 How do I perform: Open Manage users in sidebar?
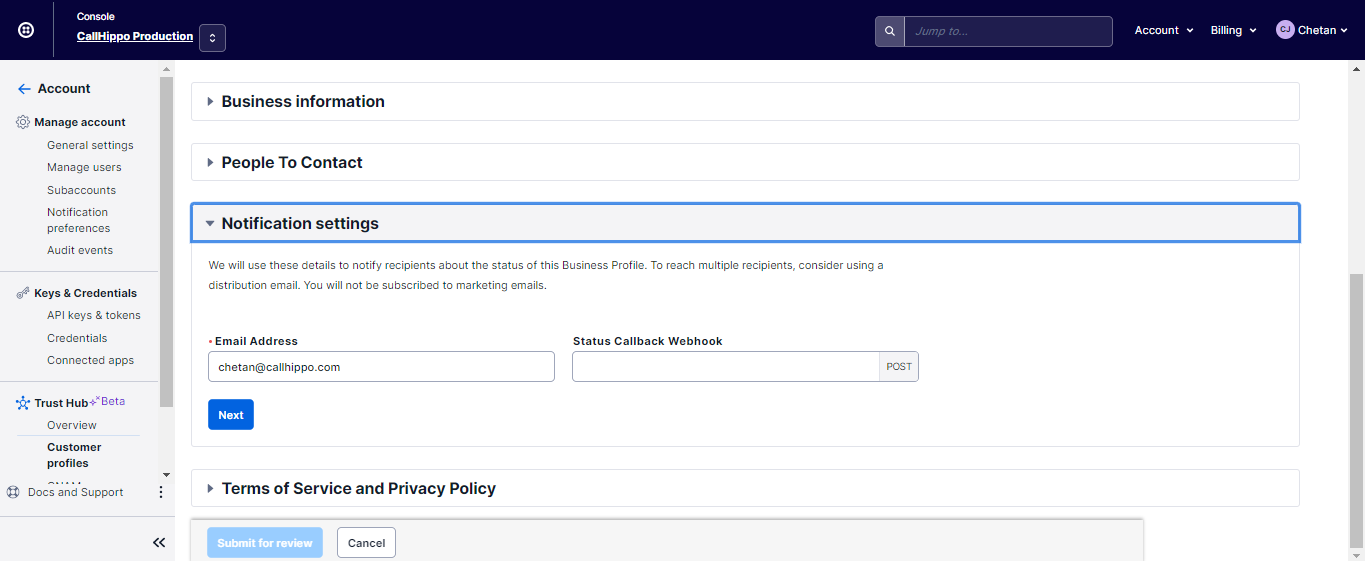pyautogui.click(x=84, y=167)
